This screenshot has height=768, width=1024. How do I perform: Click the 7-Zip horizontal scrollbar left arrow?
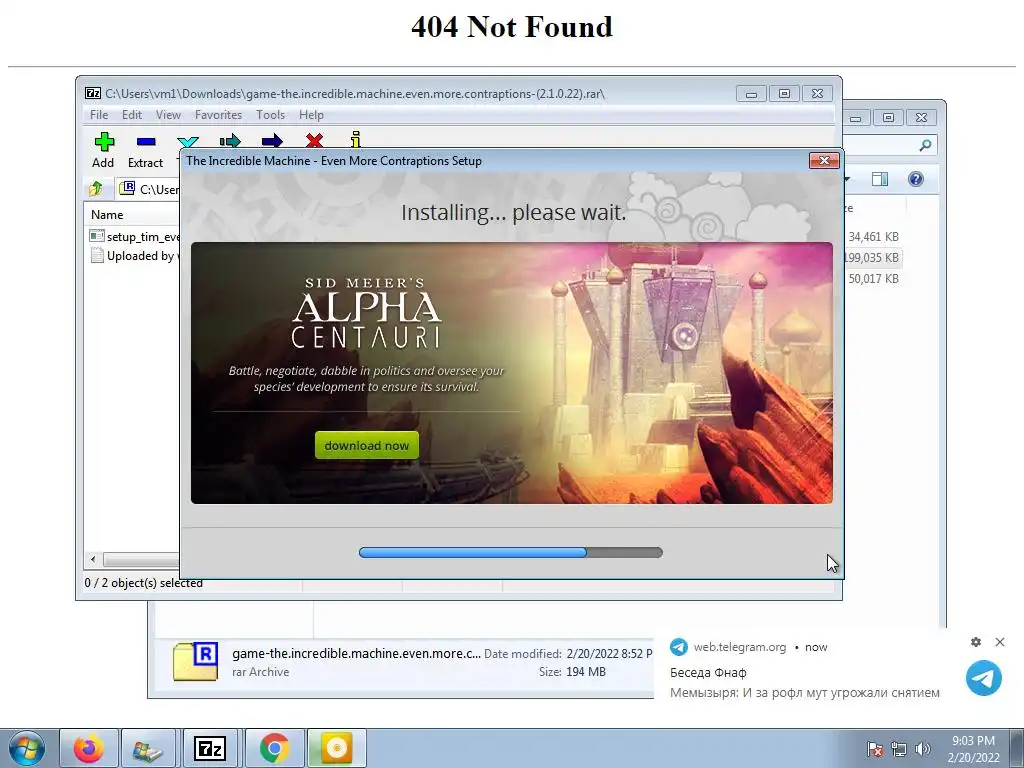click(93, 559)
